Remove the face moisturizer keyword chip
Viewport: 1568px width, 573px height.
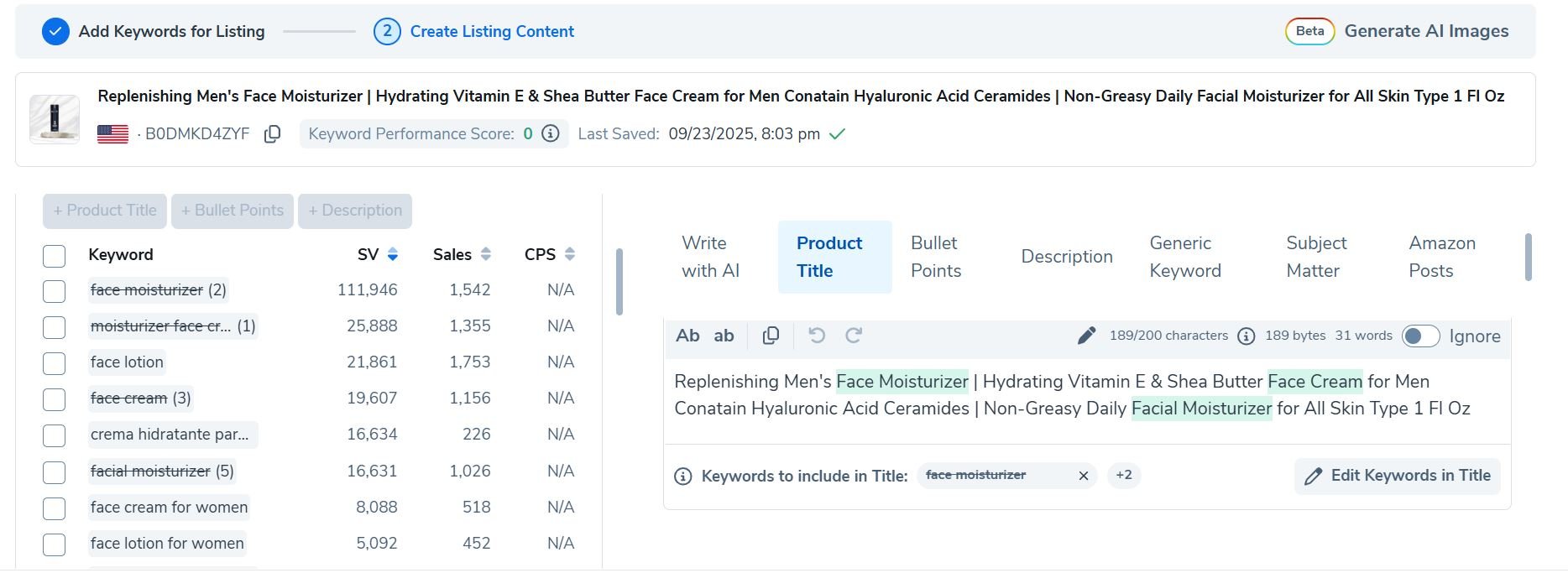coord(1083,476)
